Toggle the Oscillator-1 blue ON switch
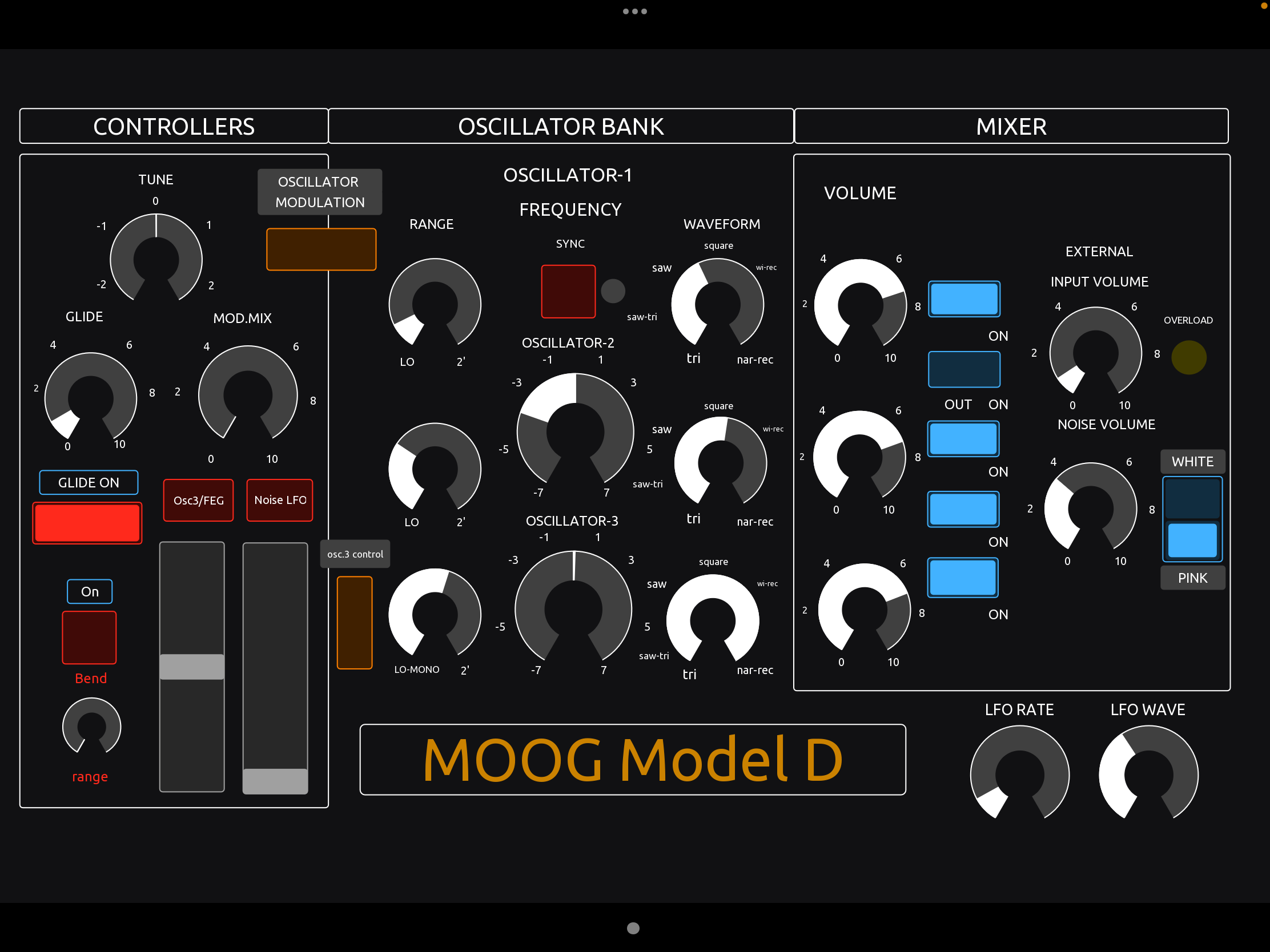 (x=964, y=299)
